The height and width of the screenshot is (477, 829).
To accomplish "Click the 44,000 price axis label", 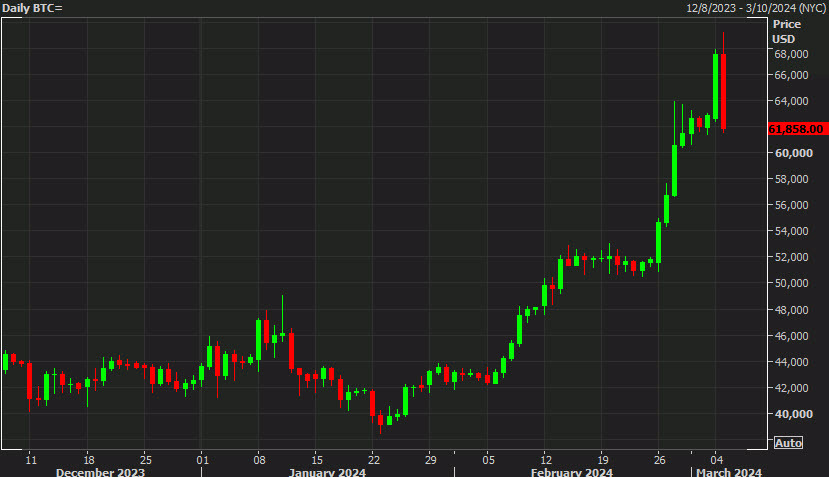I will pyautogui.click(x=791, y=362).
